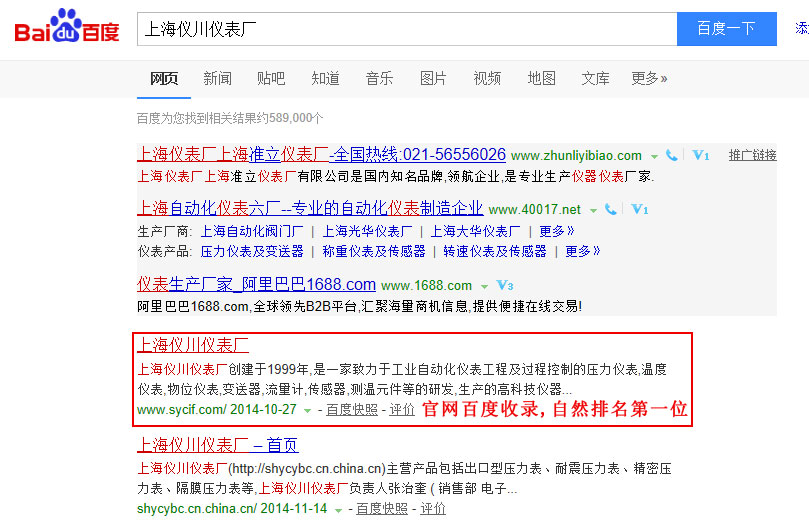This screenshot has height=526, width=809.
Task: Click 评价 for the shycybc.cn.china.cn result
Action: click(x=433, y=508)
